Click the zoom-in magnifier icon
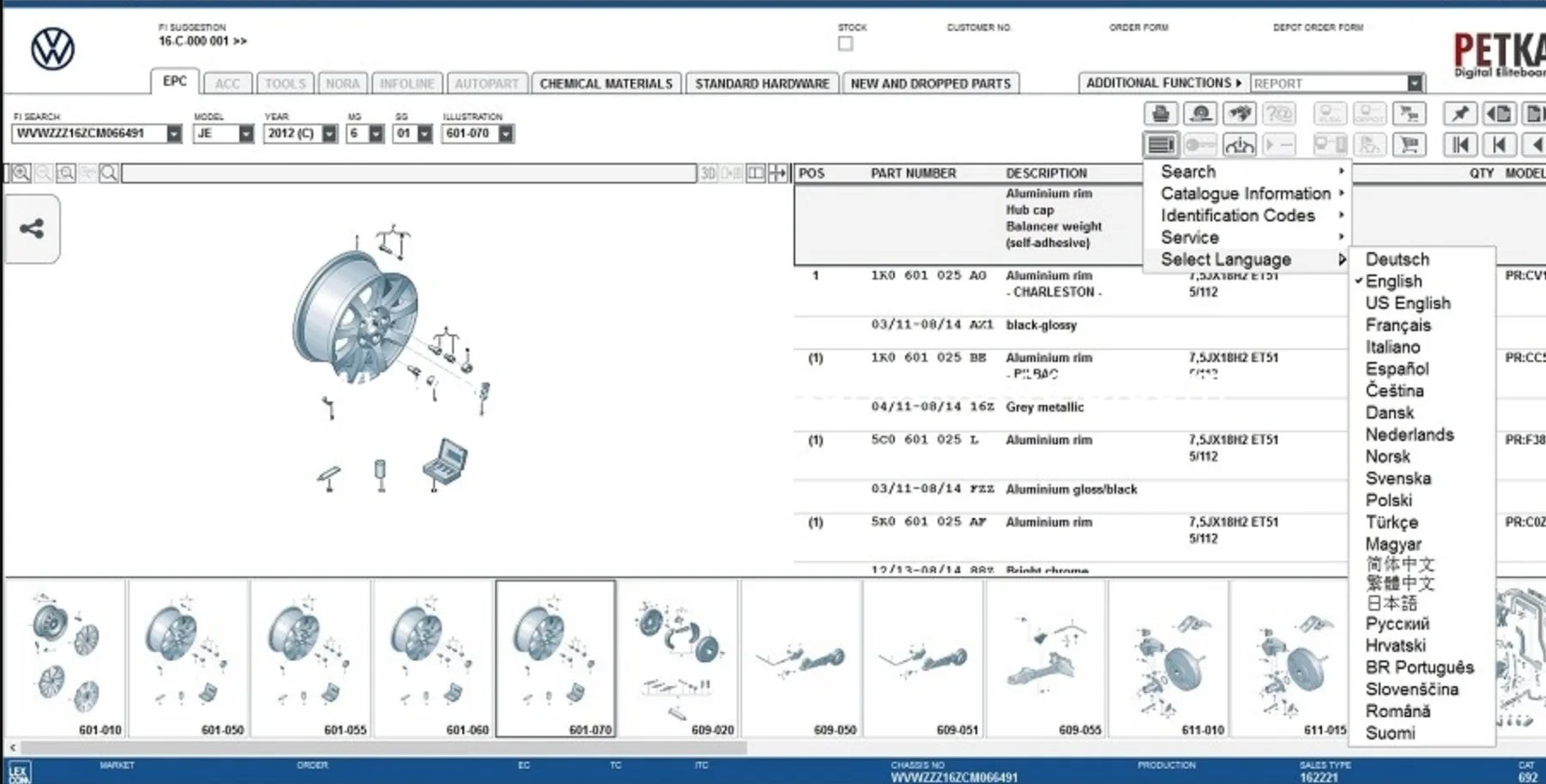 (21, 173)
